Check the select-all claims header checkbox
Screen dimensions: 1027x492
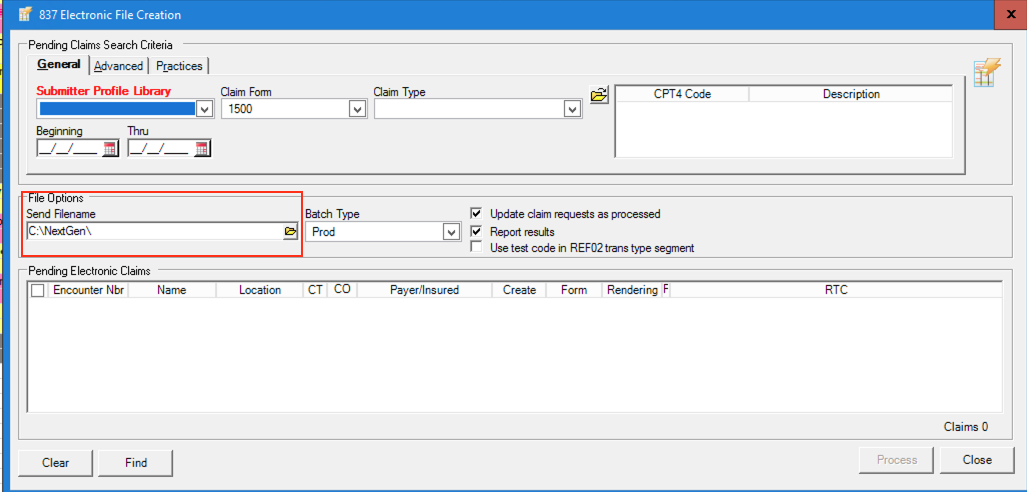pyautogui.click(x=38, y=291)
